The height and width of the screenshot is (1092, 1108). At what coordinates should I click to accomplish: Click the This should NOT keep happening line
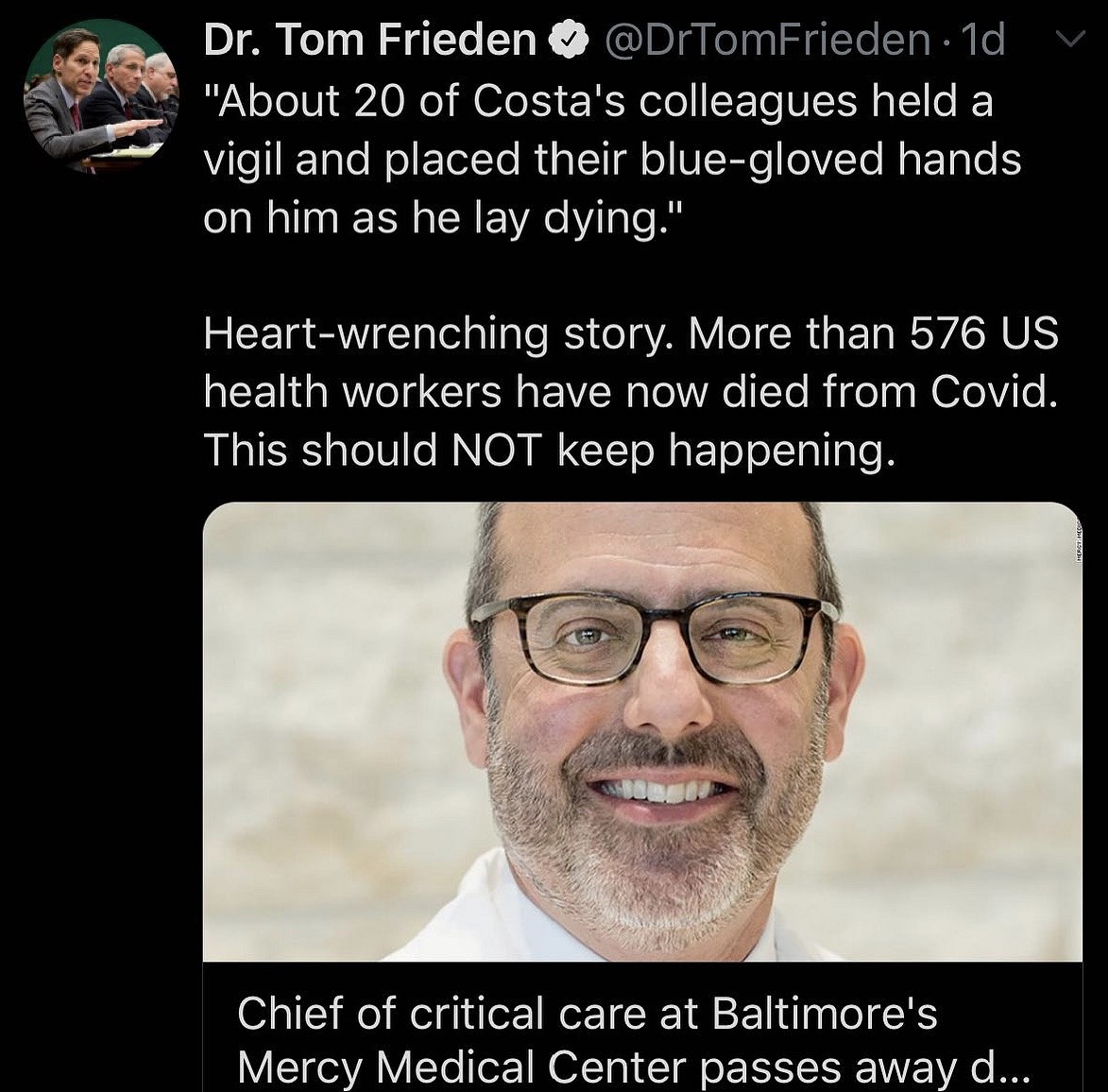point(548,450)
